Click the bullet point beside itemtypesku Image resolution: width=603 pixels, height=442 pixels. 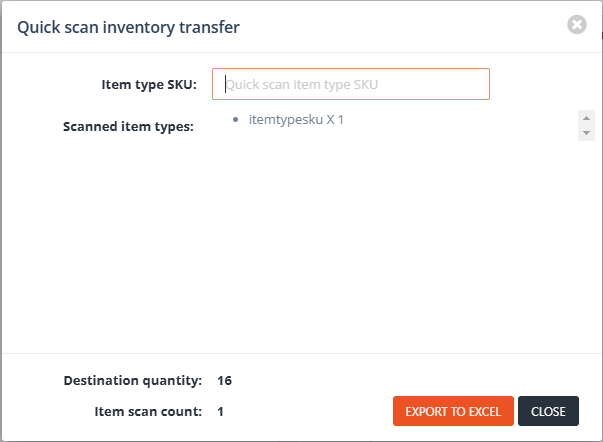coord(234,120)
